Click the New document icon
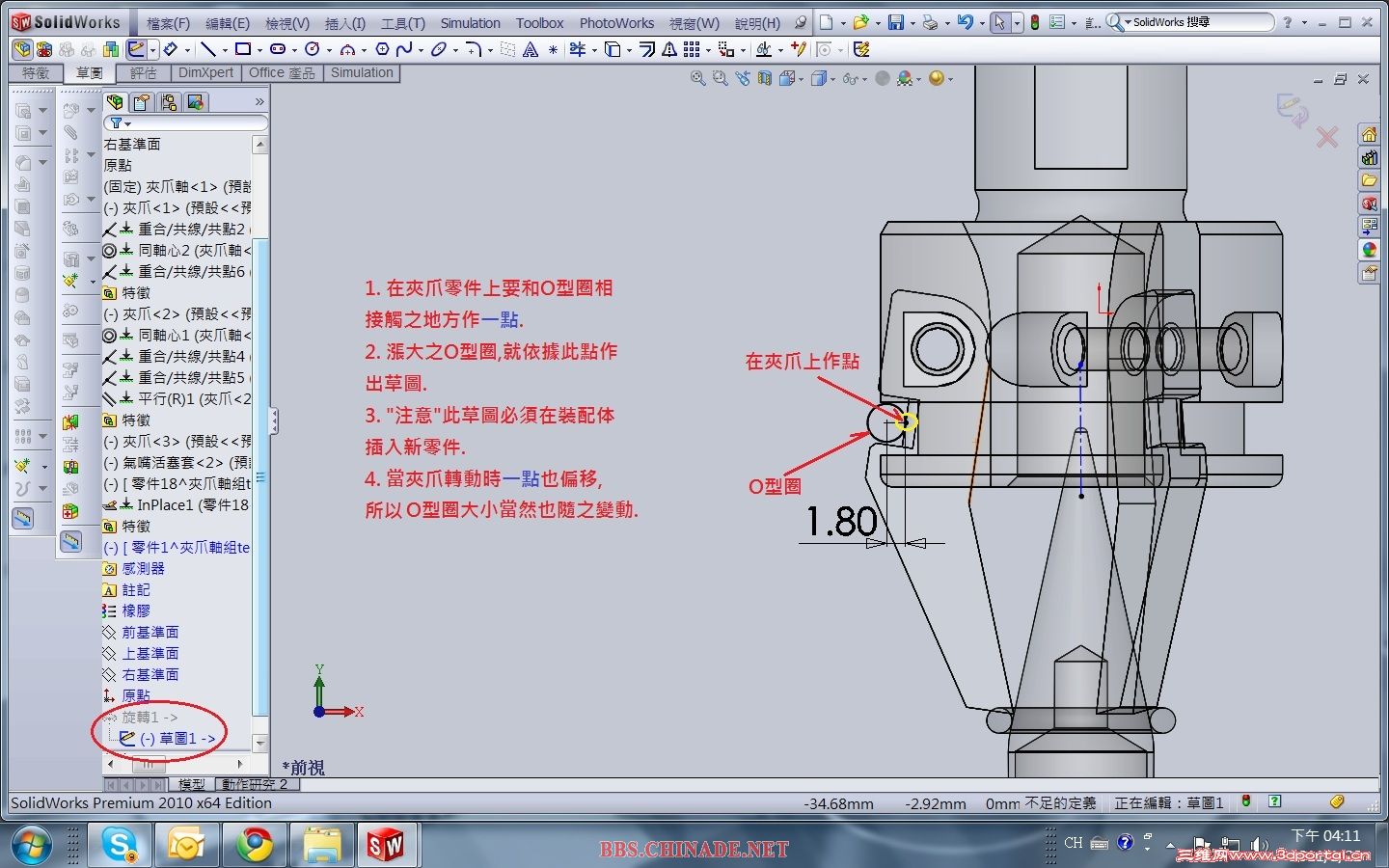The image size is (1389, 868). point(826,22)
